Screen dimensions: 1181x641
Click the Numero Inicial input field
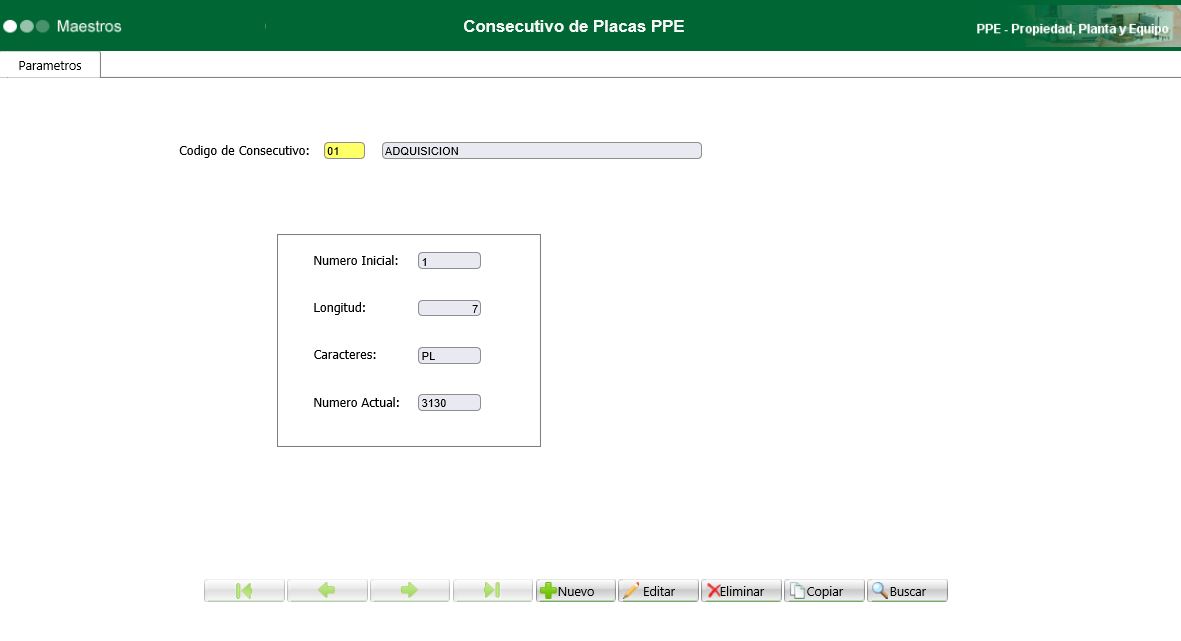click(449, 261)
